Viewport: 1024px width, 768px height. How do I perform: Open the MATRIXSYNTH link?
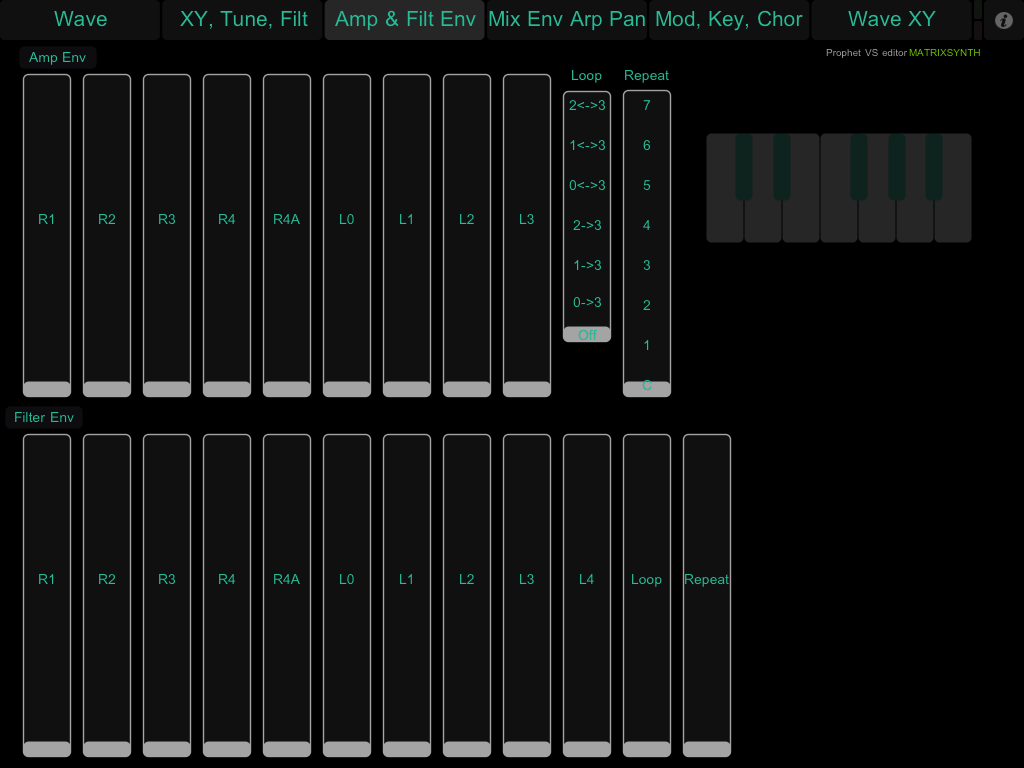coord(944,53)
